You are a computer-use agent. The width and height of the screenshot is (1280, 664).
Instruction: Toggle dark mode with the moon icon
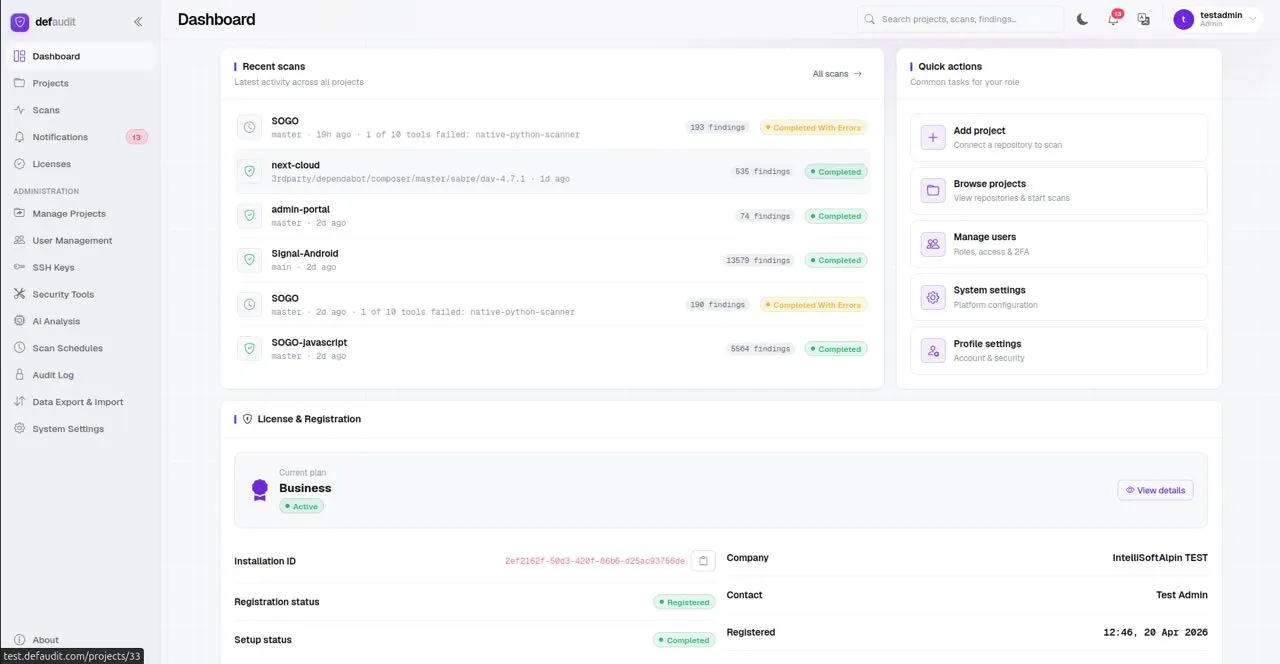click(x=1082, y=19)
